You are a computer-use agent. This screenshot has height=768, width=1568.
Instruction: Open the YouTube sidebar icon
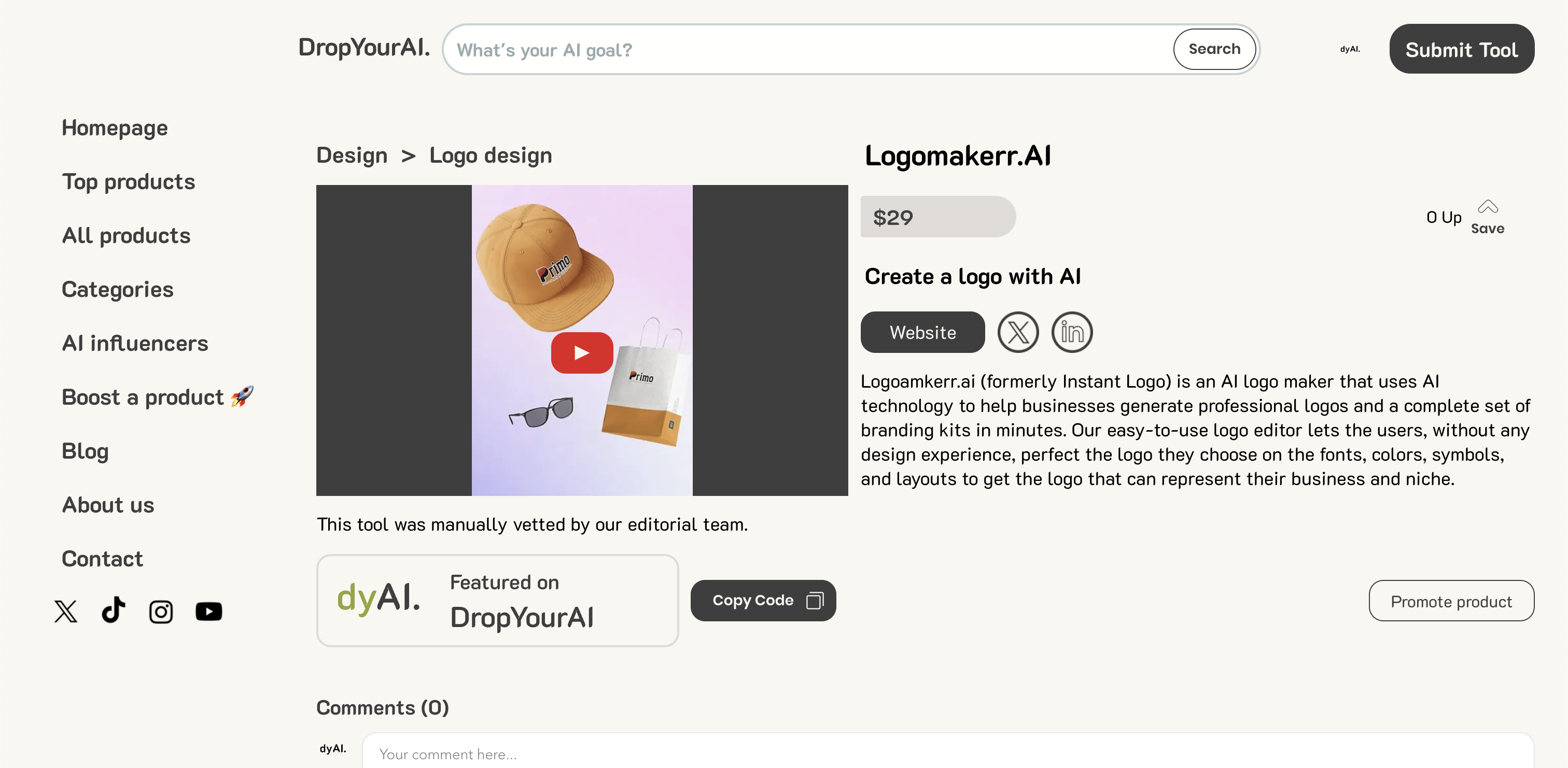(x=209, y=611)
